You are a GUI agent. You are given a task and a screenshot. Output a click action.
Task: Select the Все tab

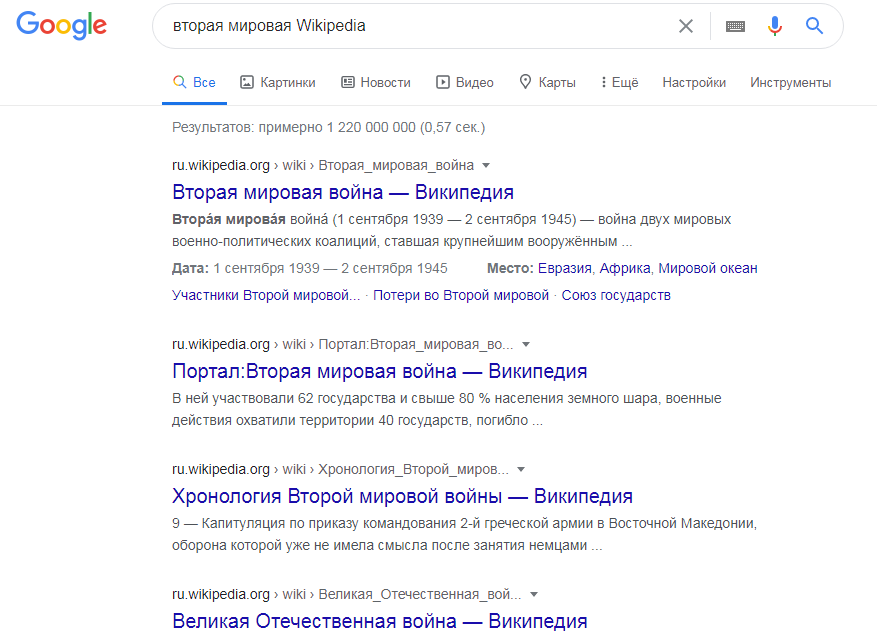pyautogui.click(x=194, y=82)
